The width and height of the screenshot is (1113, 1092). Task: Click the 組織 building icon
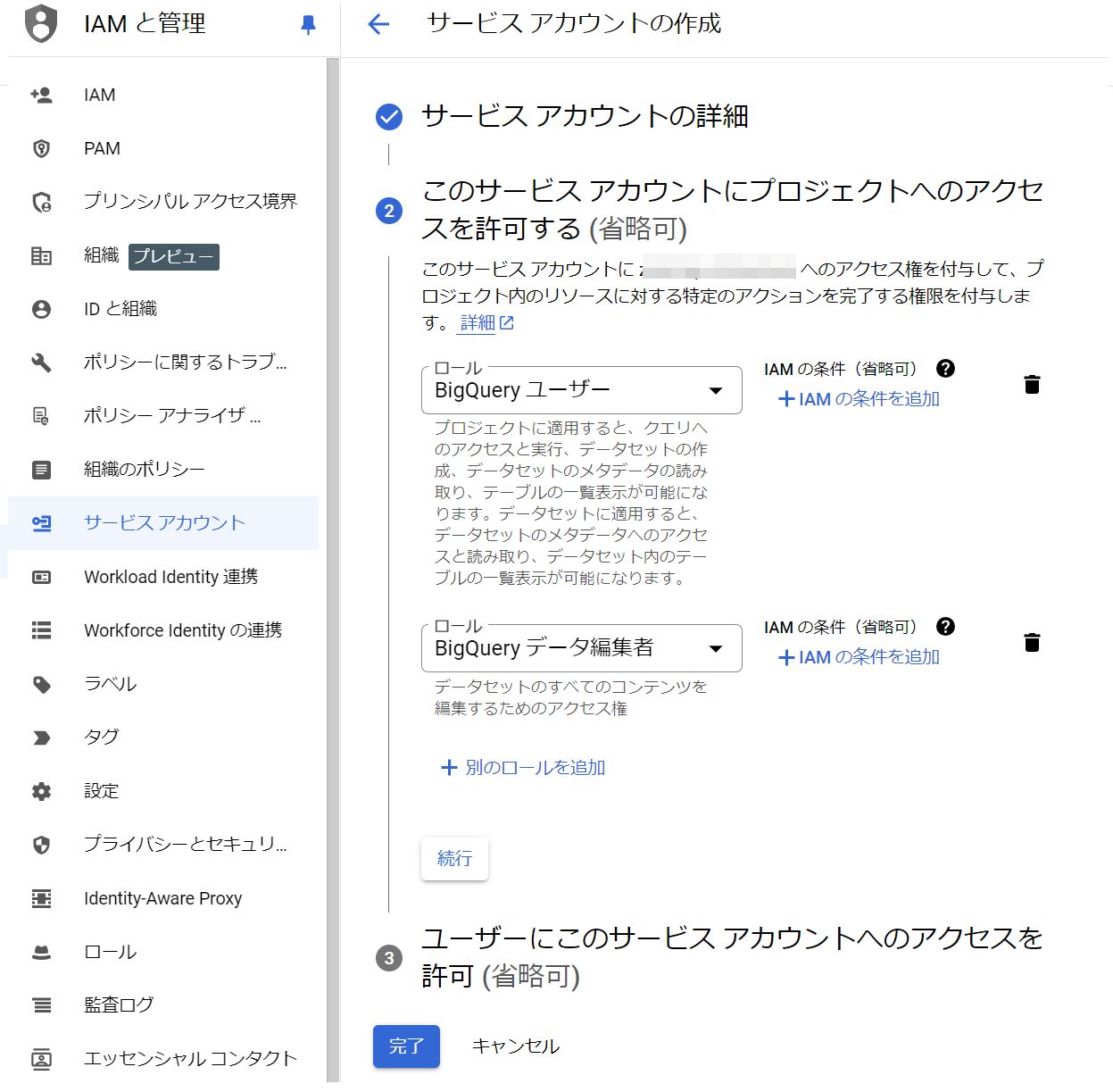(41, 255)
